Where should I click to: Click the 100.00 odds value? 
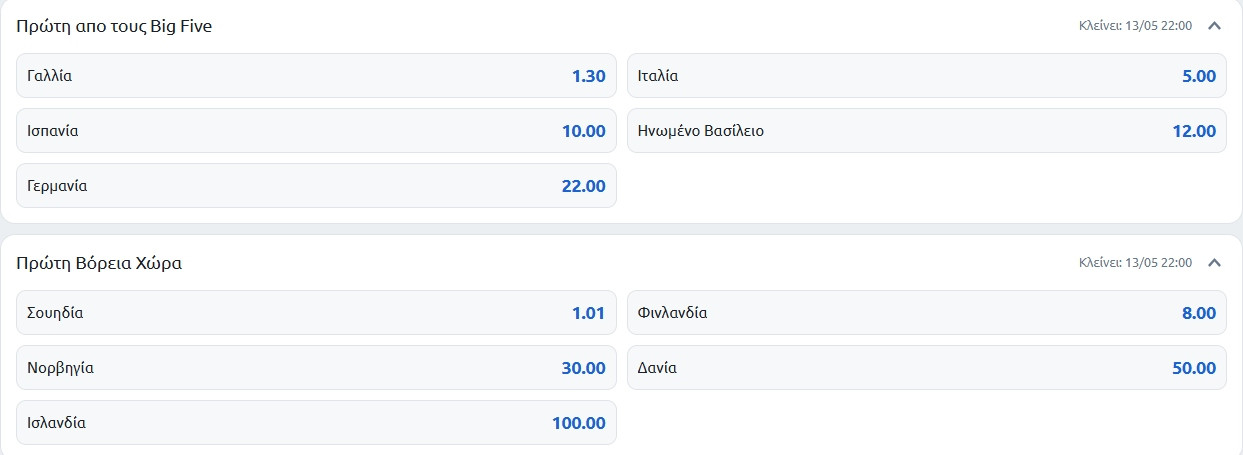pyautogui.click(x=578, y=423)
